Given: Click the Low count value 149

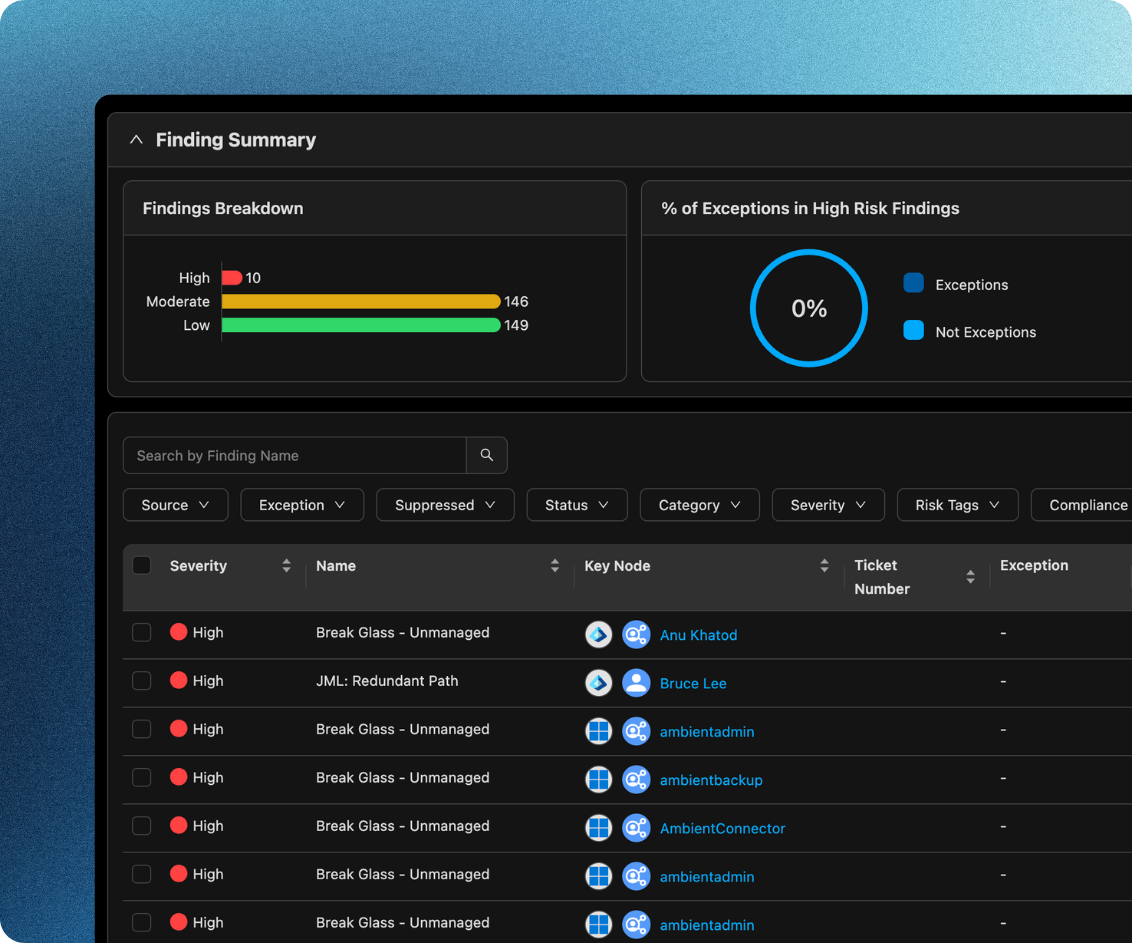Looking at the screenshot, I should tap(516, 326).
